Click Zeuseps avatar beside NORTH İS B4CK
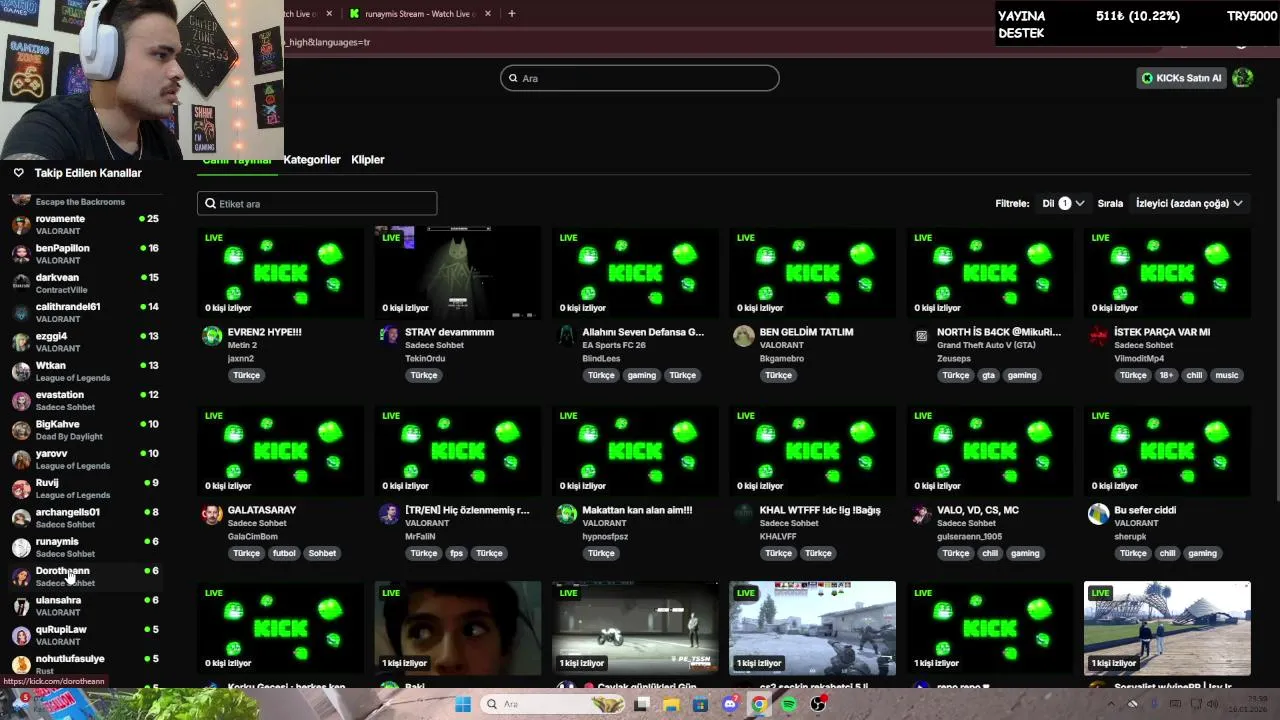Screen dimensions: 1280x720 pos(921,336)
